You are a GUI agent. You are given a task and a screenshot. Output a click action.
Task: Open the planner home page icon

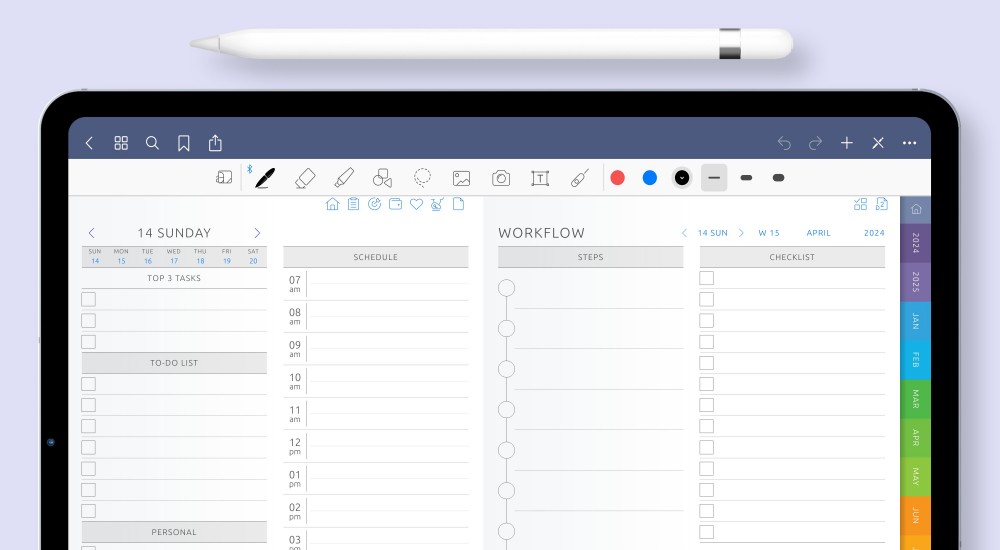tap(332, 204)
